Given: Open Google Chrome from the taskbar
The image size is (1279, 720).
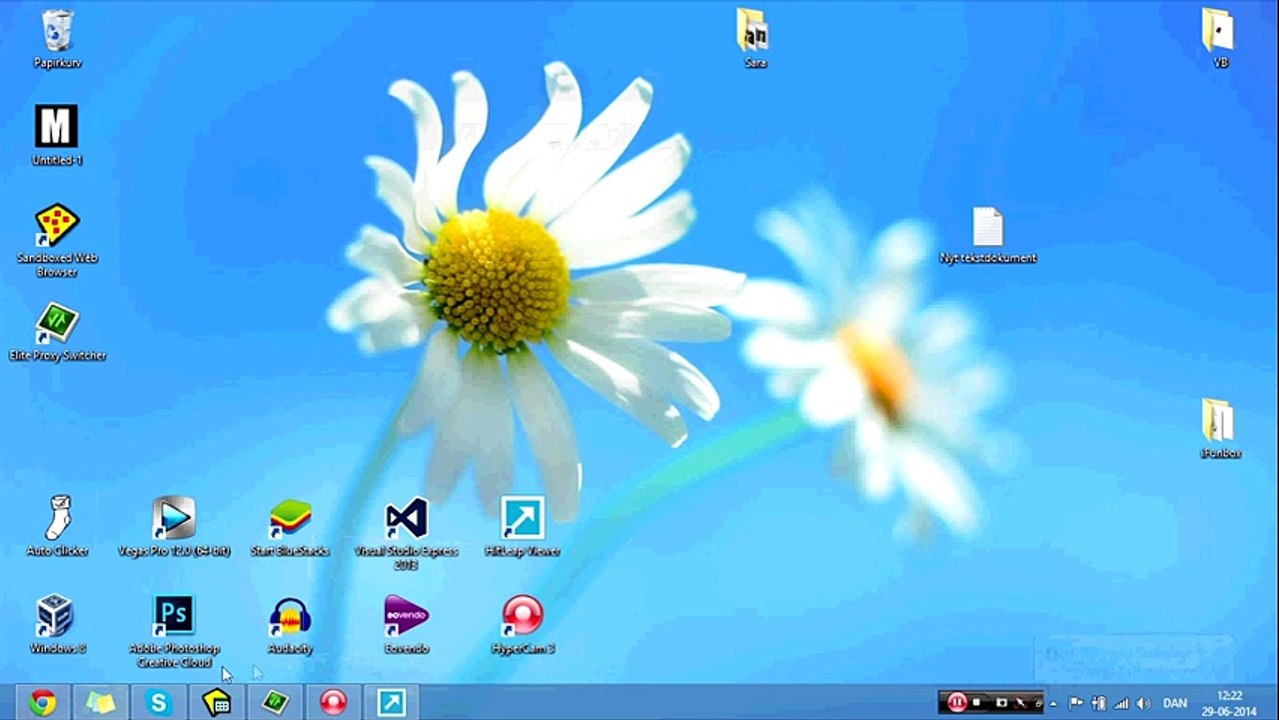Looking at the screenshot, I should click(x=42, y=703).
